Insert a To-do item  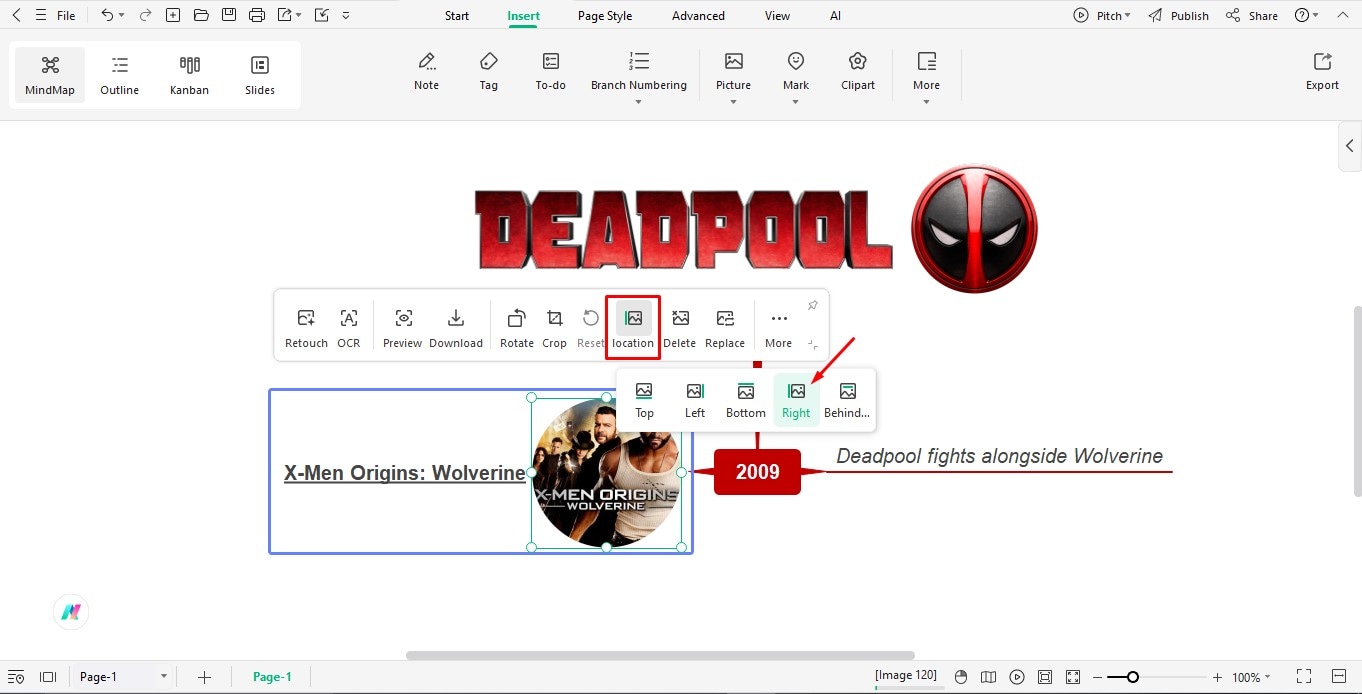pos(551,72)
